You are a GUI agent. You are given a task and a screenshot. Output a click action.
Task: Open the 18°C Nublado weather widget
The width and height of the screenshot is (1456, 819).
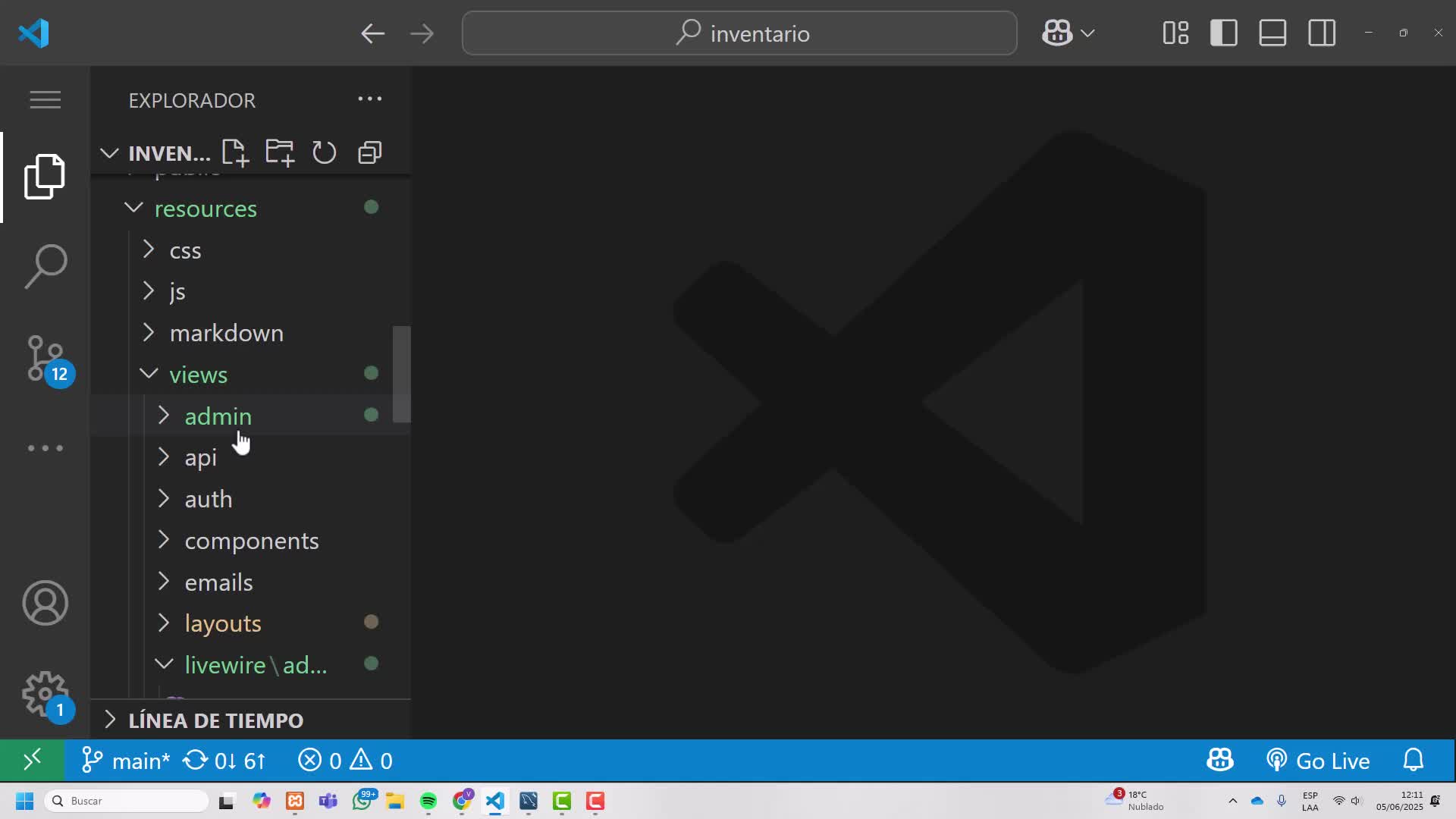[x=1135, y=801]
